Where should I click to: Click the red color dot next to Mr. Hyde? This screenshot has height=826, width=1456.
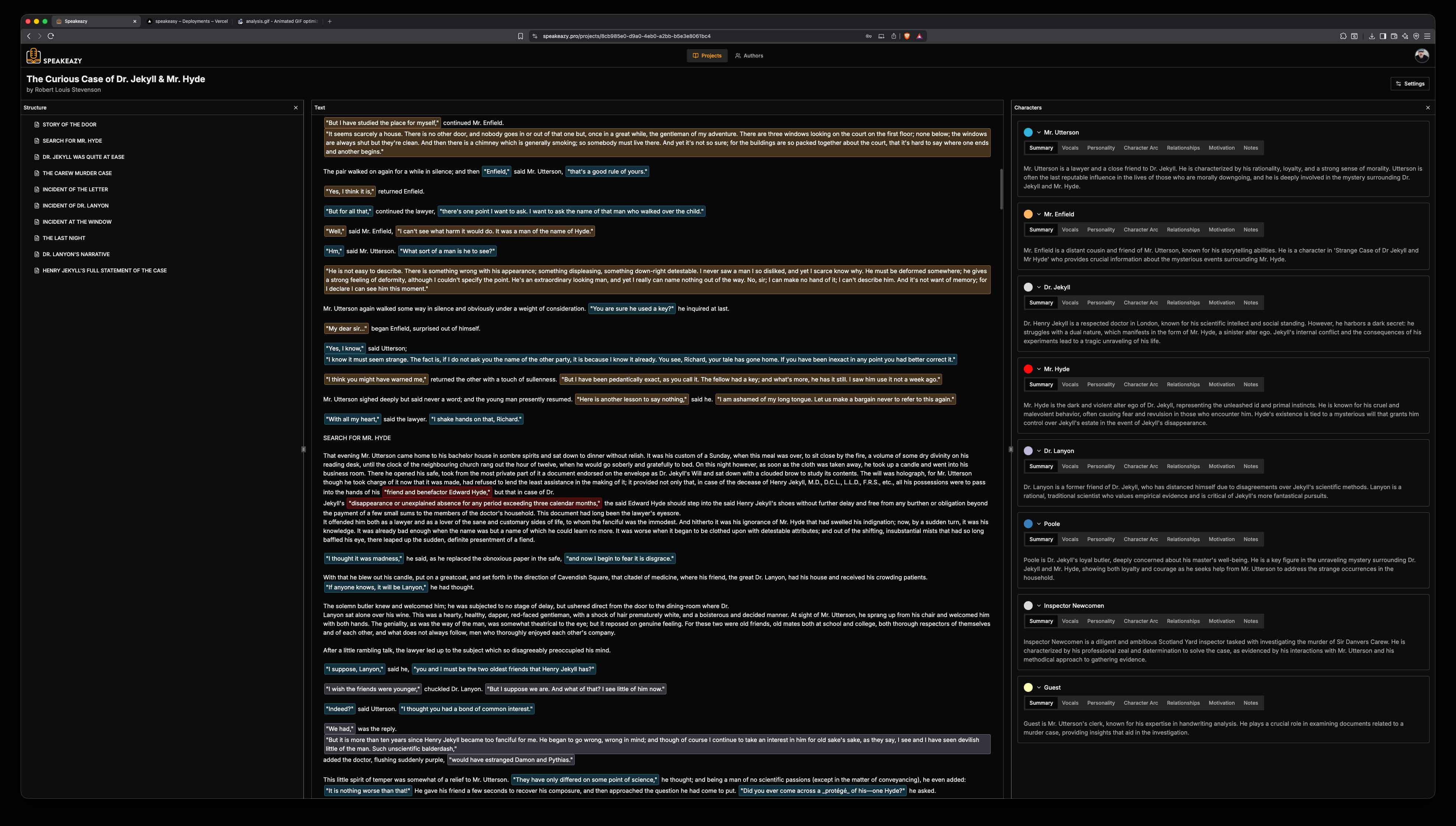coord(1028,369)
